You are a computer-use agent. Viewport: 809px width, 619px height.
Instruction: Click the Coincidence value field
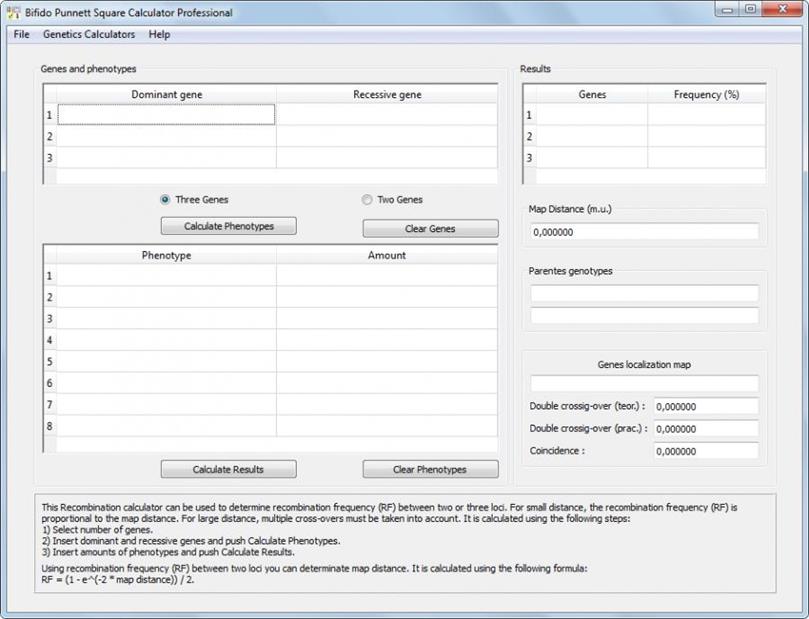click(706, 451)
